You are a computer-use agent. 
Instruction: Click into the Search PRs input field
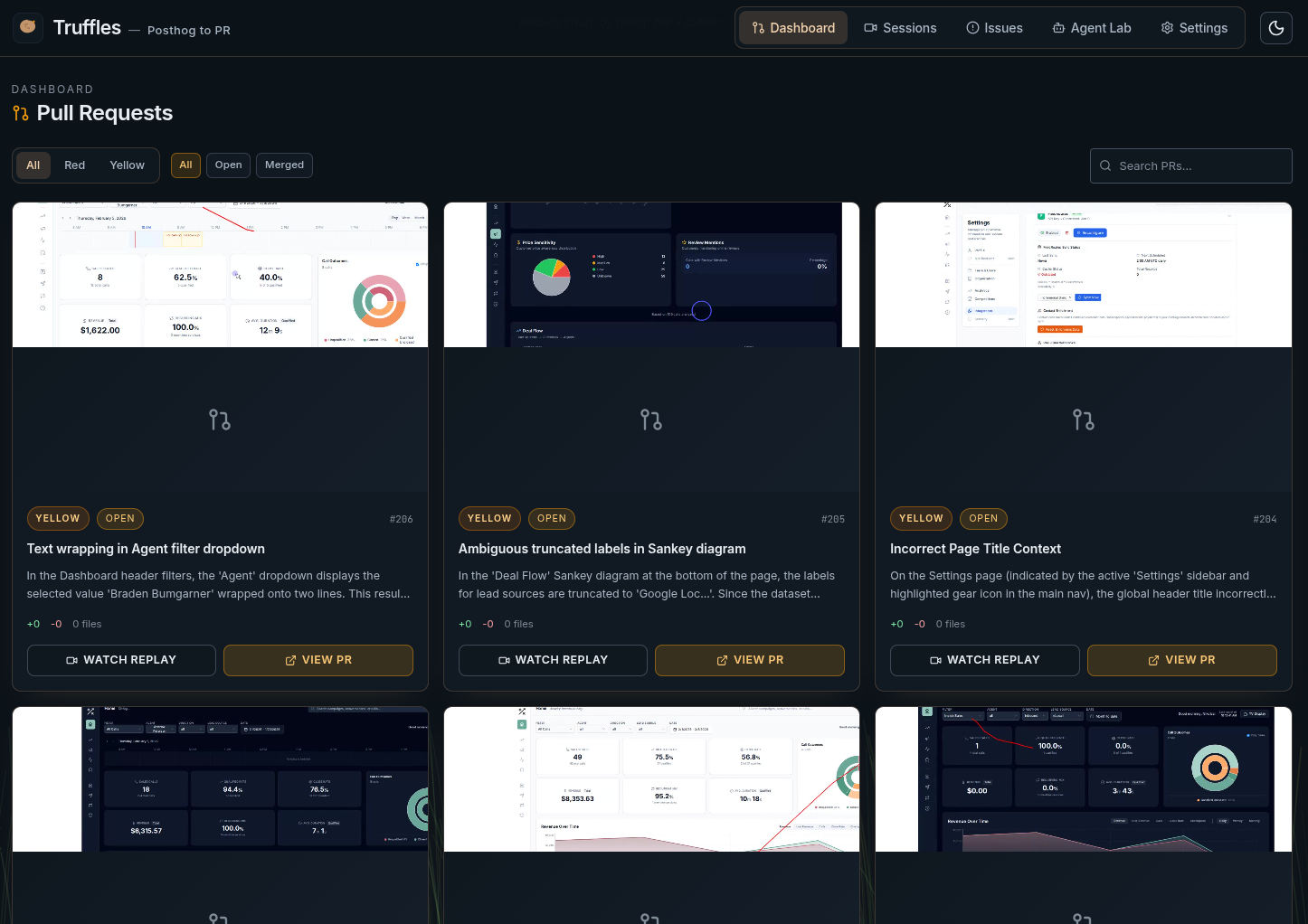1190,165
